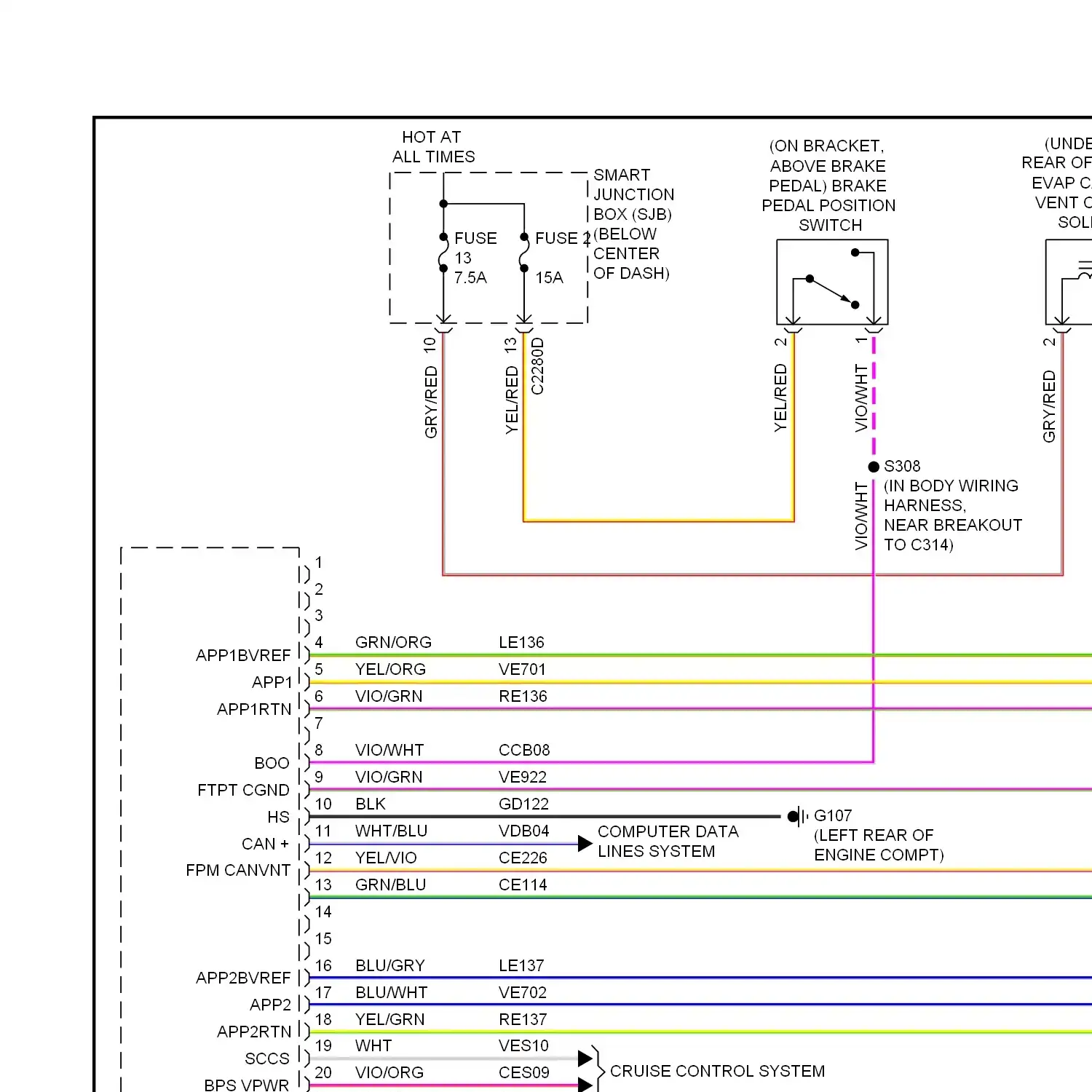This screenshot has width=1092, height=1092.
Task: Select the APP1RTN pin label
Action: click(254, 709)
